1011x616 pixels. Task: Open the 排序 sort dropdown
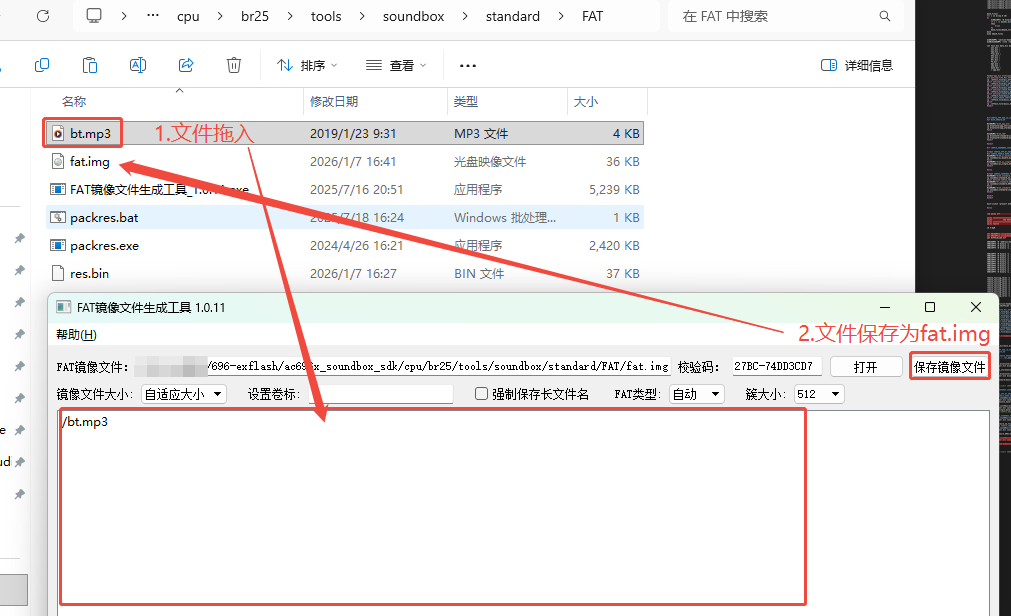(307, 65)
